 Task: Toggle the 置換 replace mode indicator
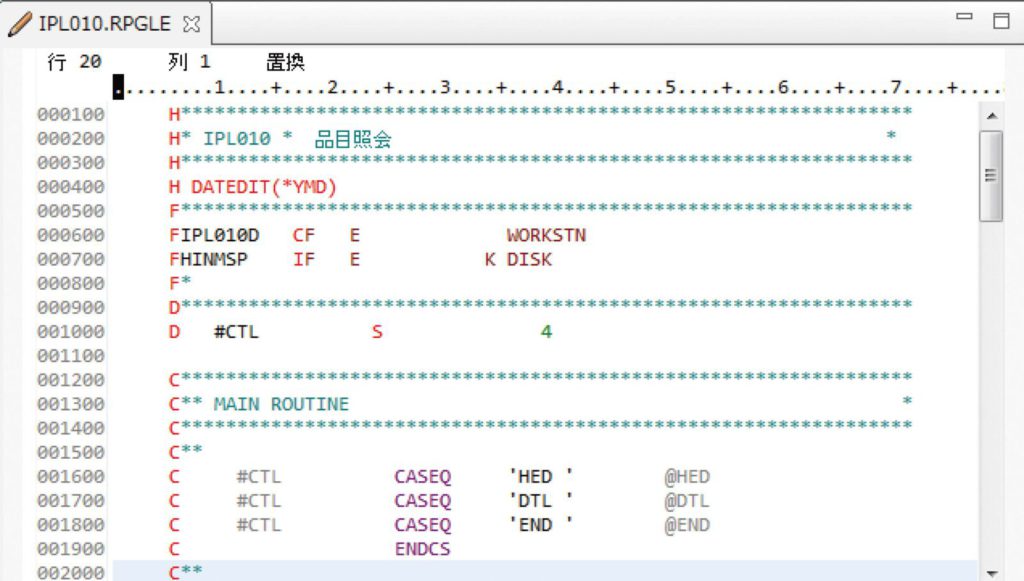[285, 61]
